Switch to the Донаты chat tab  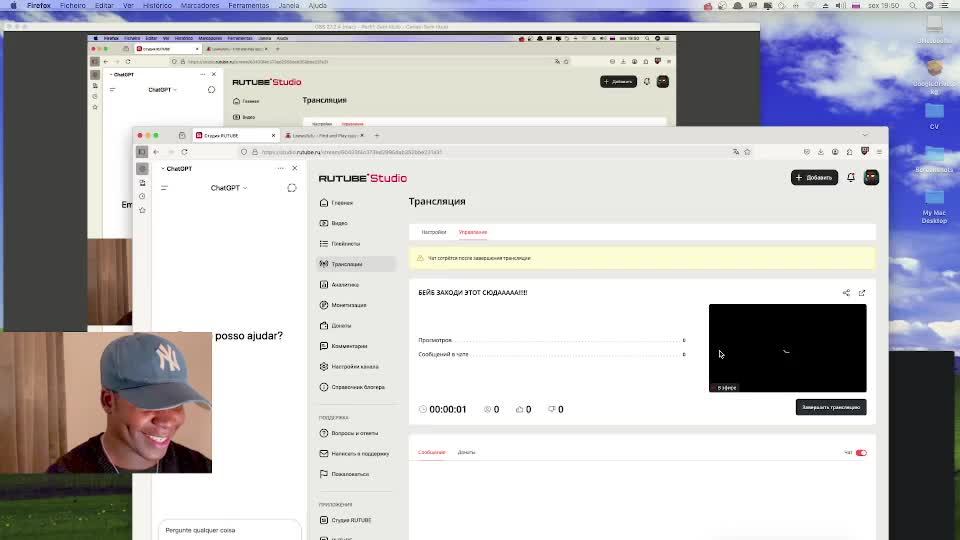coord(466,452)
